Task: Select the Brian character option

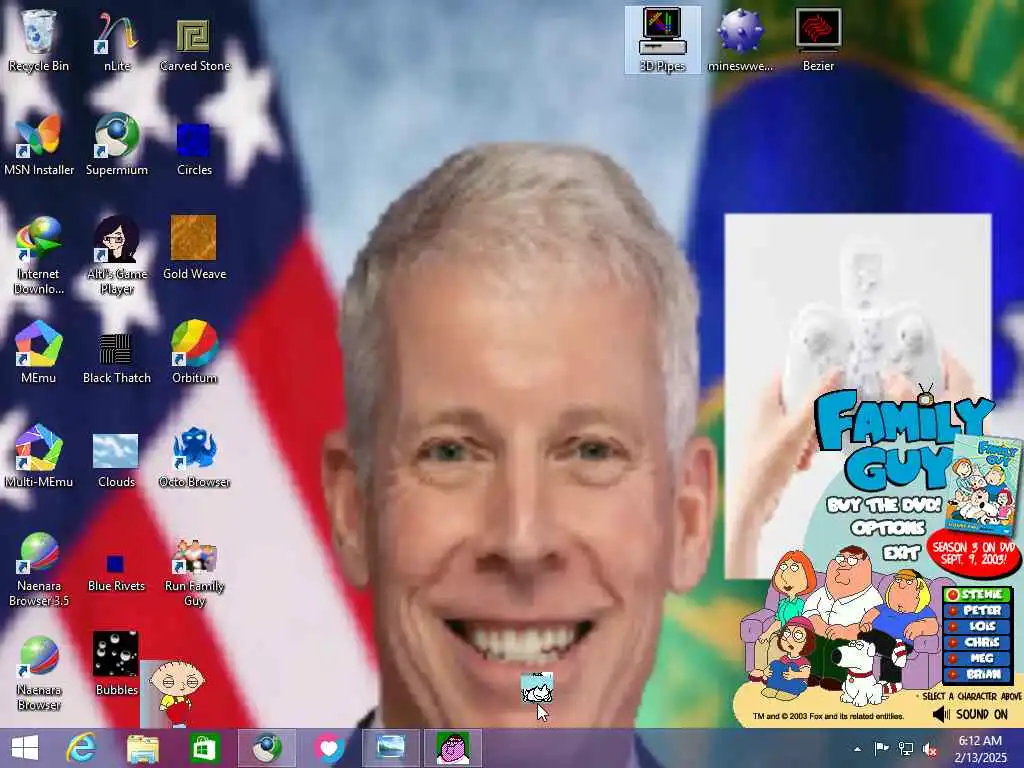Action: tap(978, 674)
